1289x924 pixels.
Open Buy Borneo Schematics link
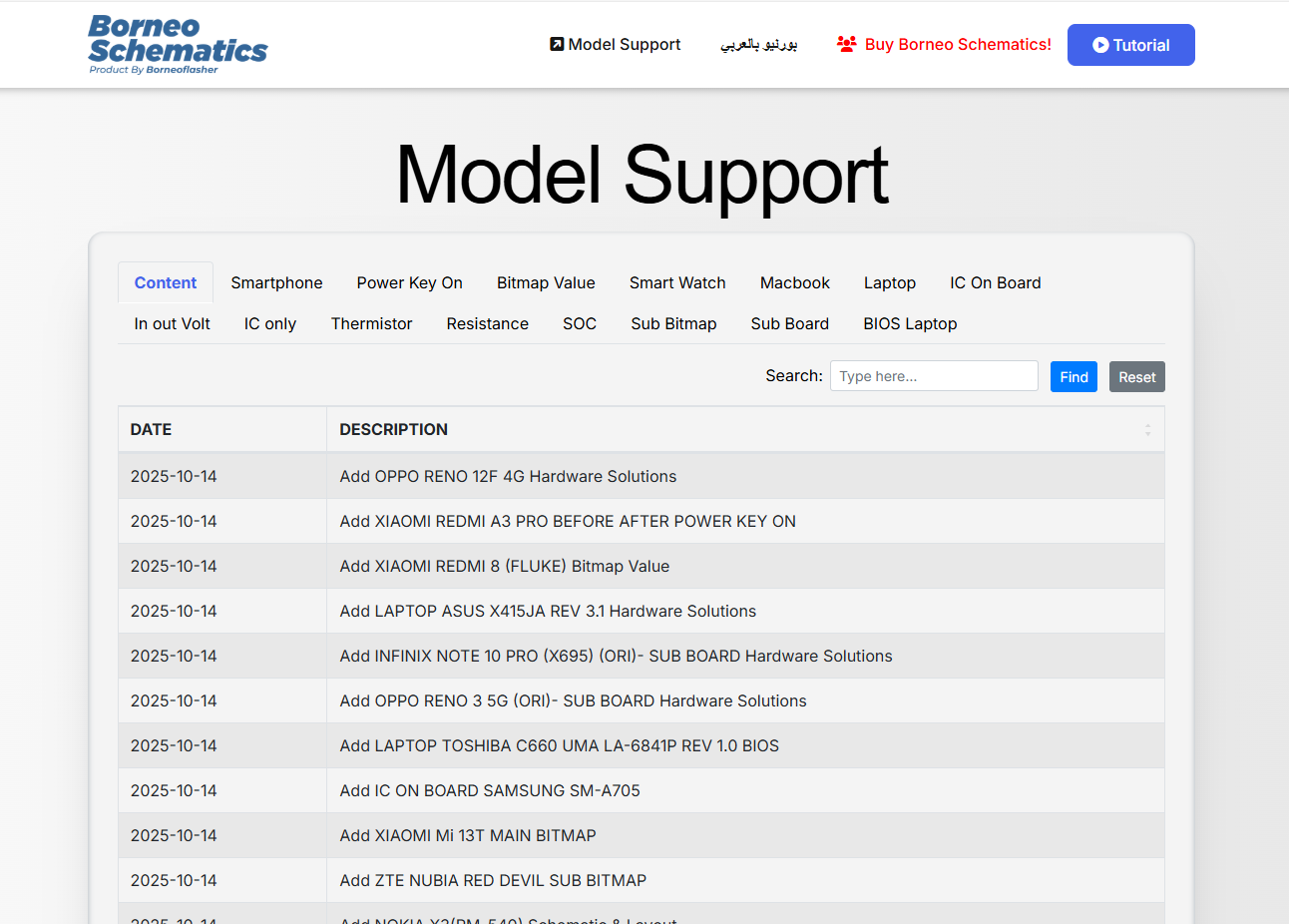coord(957,44)
